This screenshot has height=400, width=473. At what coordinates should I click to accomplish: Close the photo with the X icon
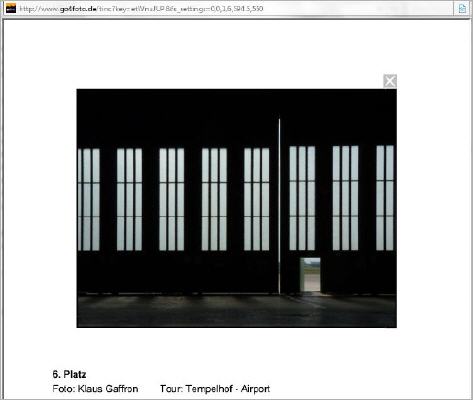click(x=390, y=81)
